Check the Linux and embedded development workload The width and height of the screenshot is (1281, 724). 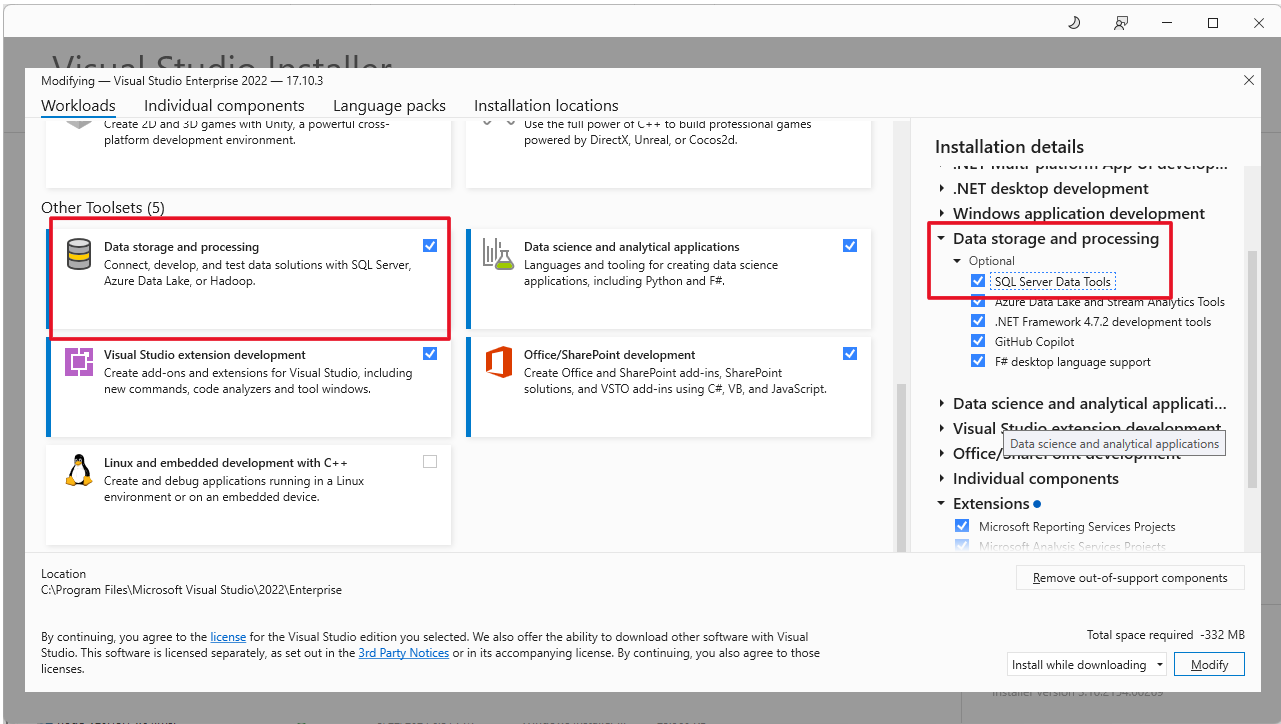coord(430,461)
